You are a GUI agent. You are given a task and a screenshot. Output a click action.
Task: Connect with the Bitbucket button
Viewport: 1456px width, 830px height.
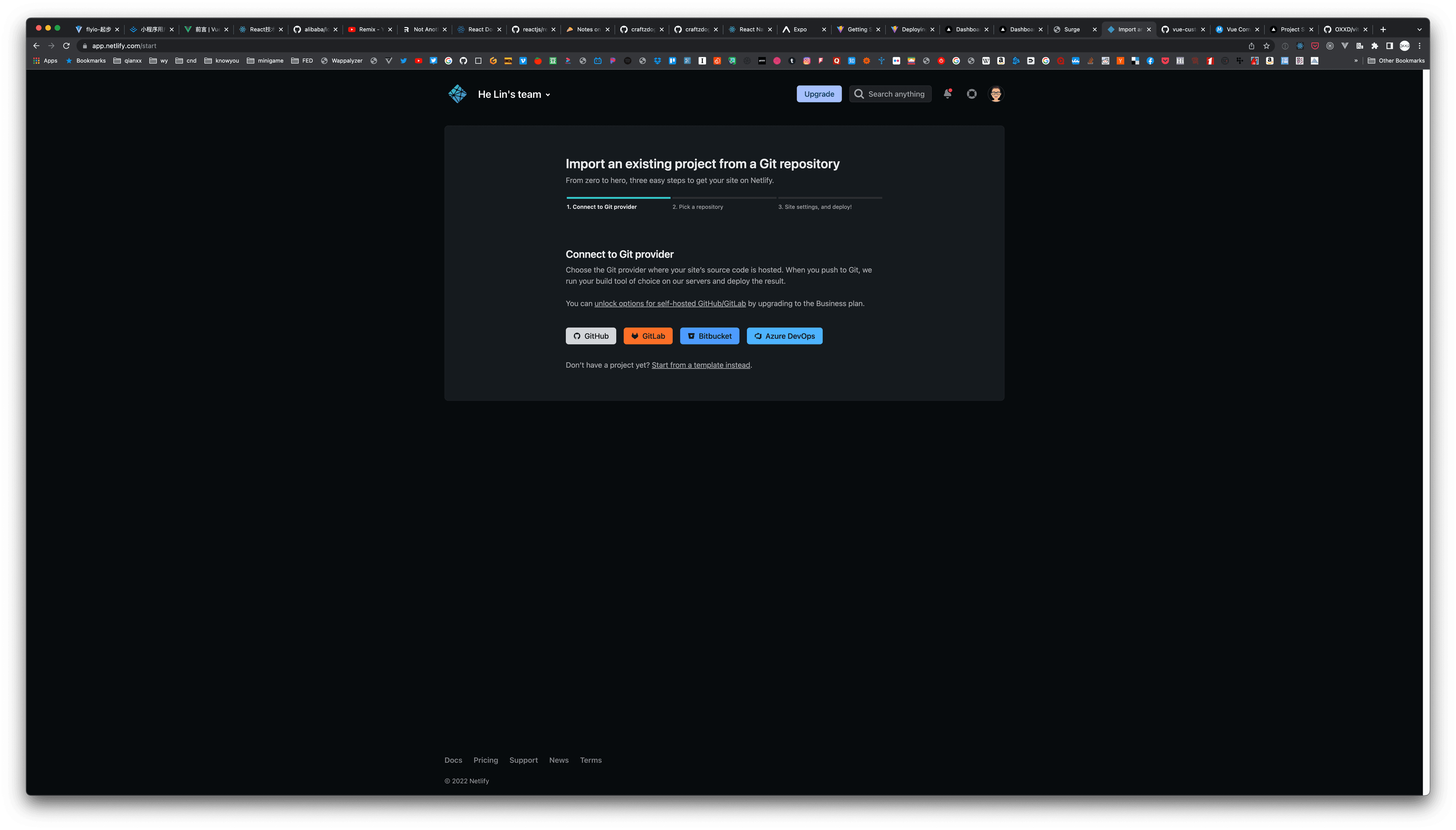click(709, 336)
